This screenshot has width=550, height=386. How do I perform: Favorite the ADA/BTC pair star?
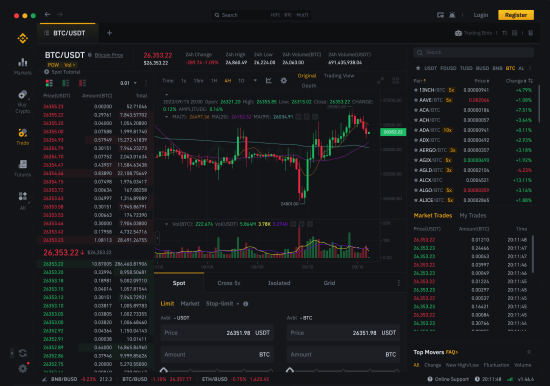coord(416,130)
